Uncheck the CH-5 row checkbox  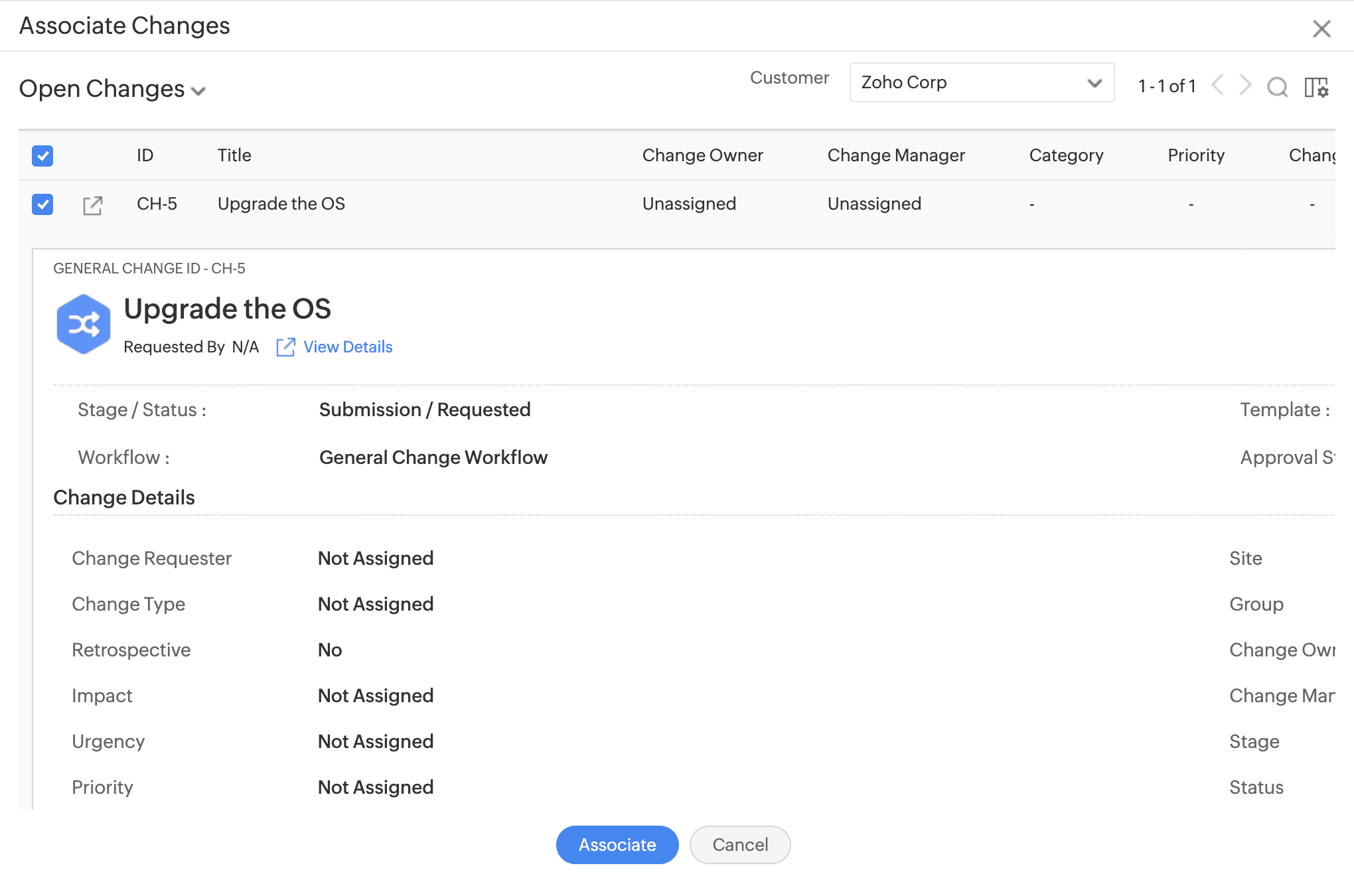tap(42, 204)
